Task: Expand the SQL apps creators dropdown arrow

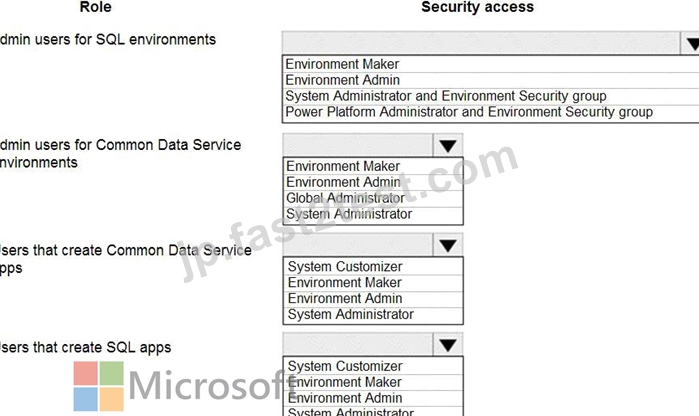Action: [x=448, y=345]
